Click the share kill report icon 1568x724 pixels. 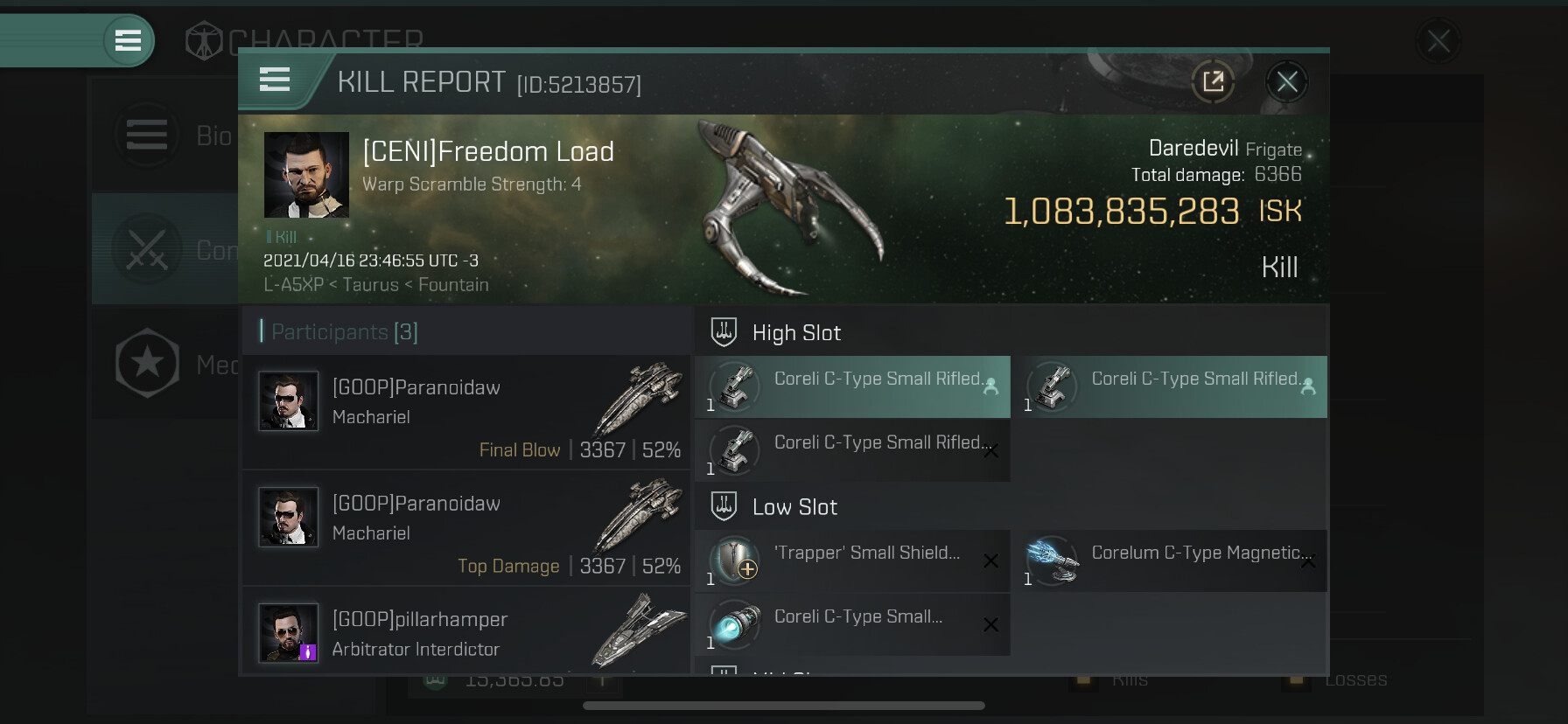coord(1213,82)
